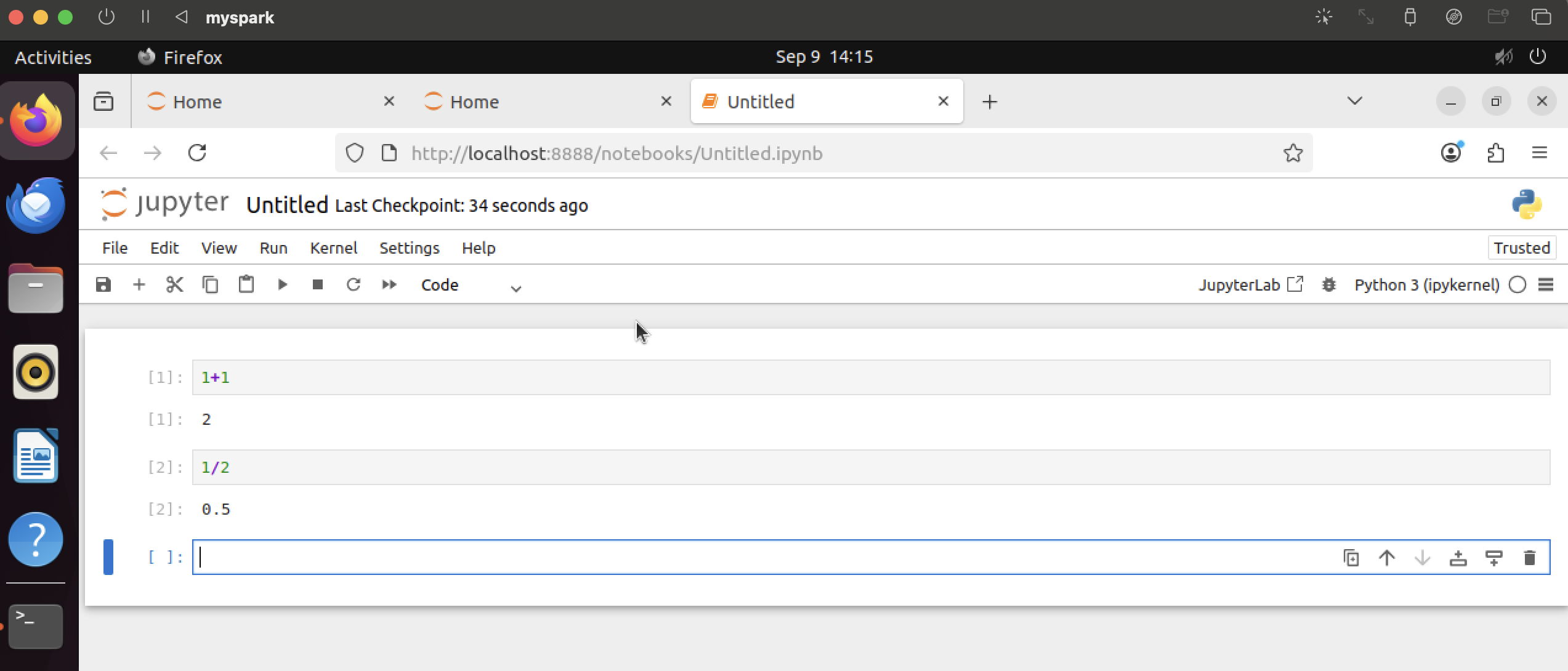Paste a cell from the clipboard
Screen dimensions: 1568x671
click(x=246, y=284)
